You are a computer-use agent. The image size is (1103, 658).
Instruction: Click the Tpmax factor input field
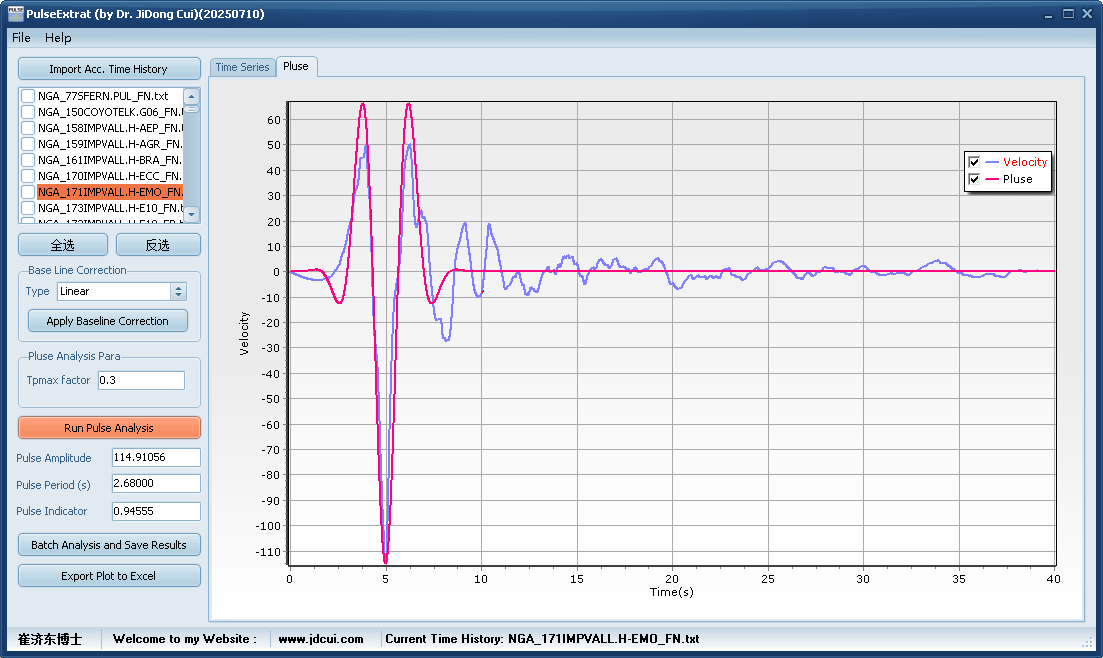(141, 380)
